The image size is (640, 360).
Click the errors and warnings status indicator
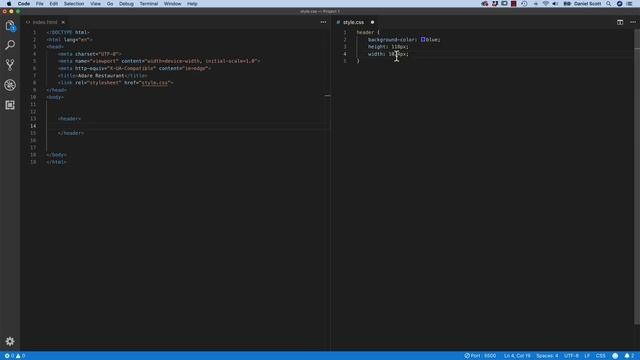tap(15, 356)
